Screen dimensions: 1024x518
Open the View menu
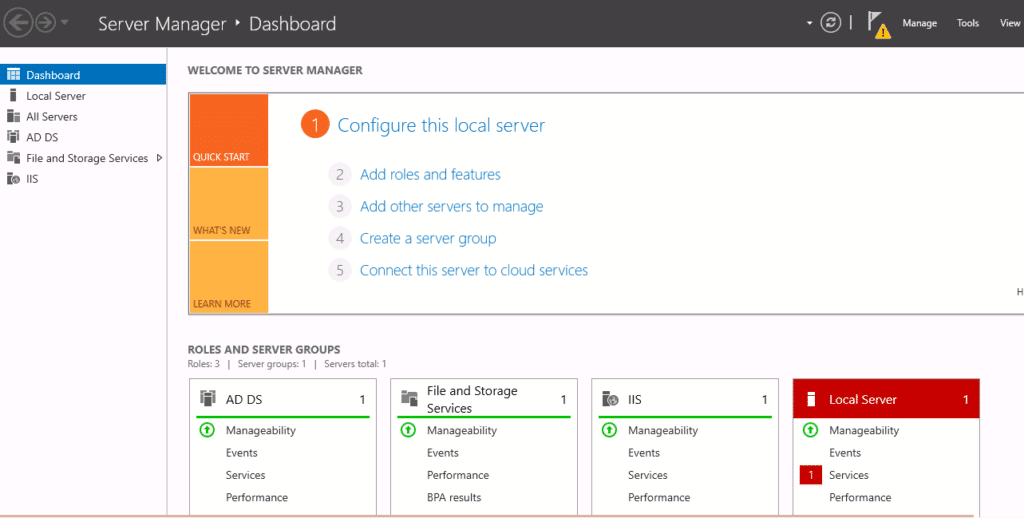[1010, 23]
